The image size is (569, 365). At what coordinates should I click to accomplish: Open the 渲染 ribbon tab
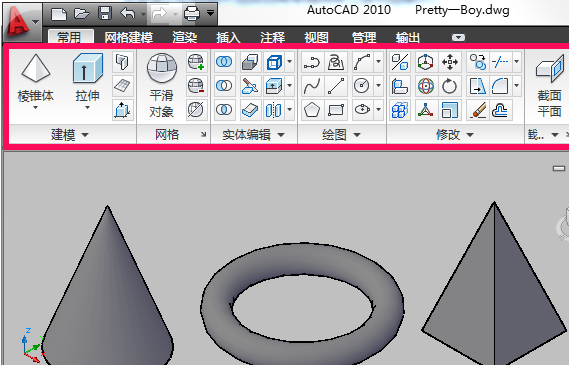[185, 37]
